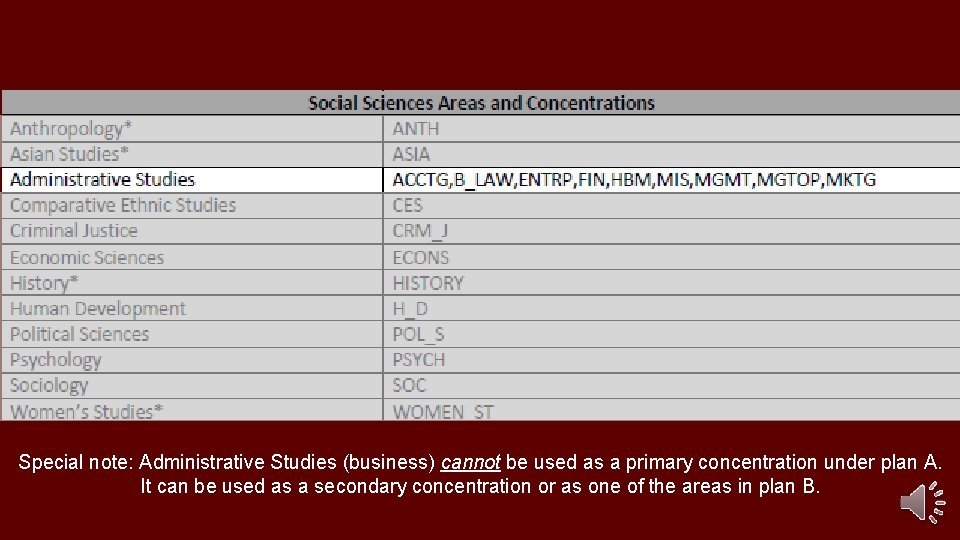Image resolution: width=960 pixels, height=540 pixels.
Task: Select the Economic Sciences cell
Action: click(x=87, y=257)
